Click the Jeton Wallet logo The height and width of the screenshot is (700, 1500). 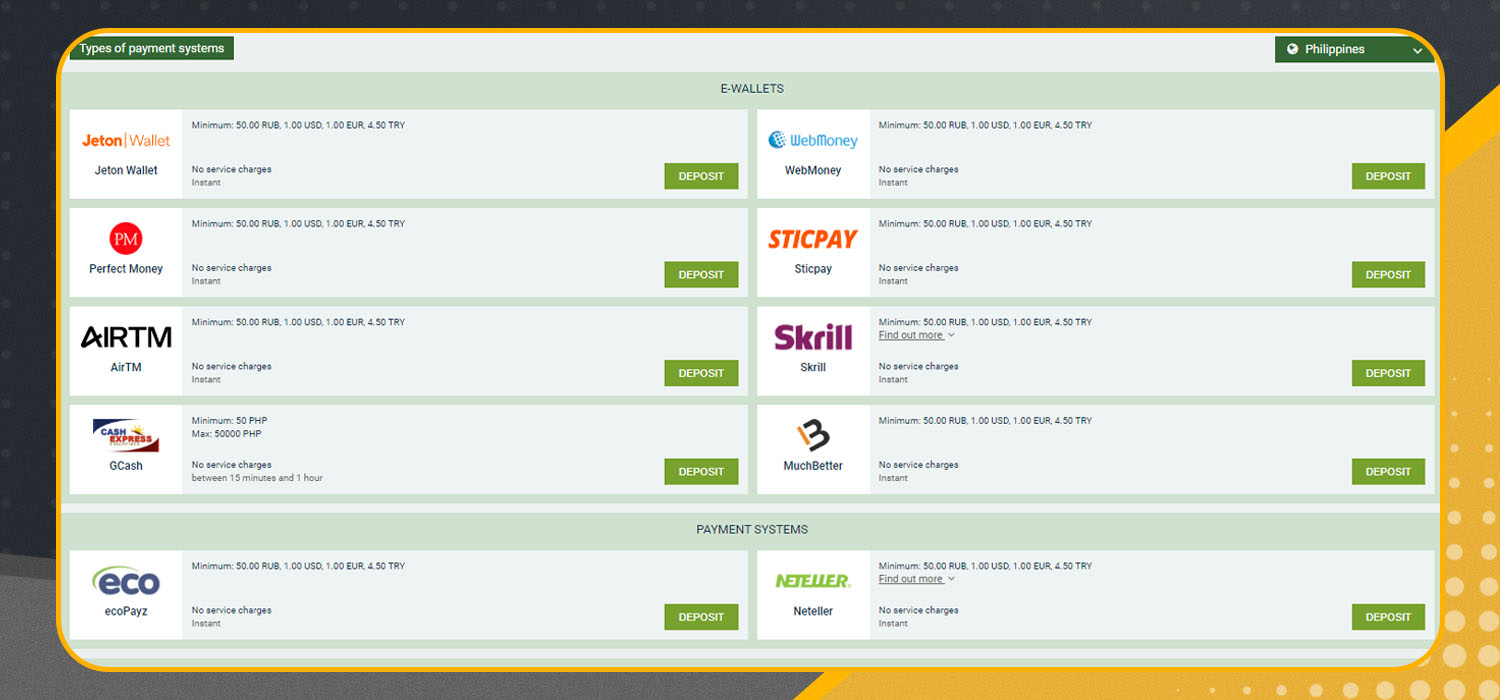(126, 141)
